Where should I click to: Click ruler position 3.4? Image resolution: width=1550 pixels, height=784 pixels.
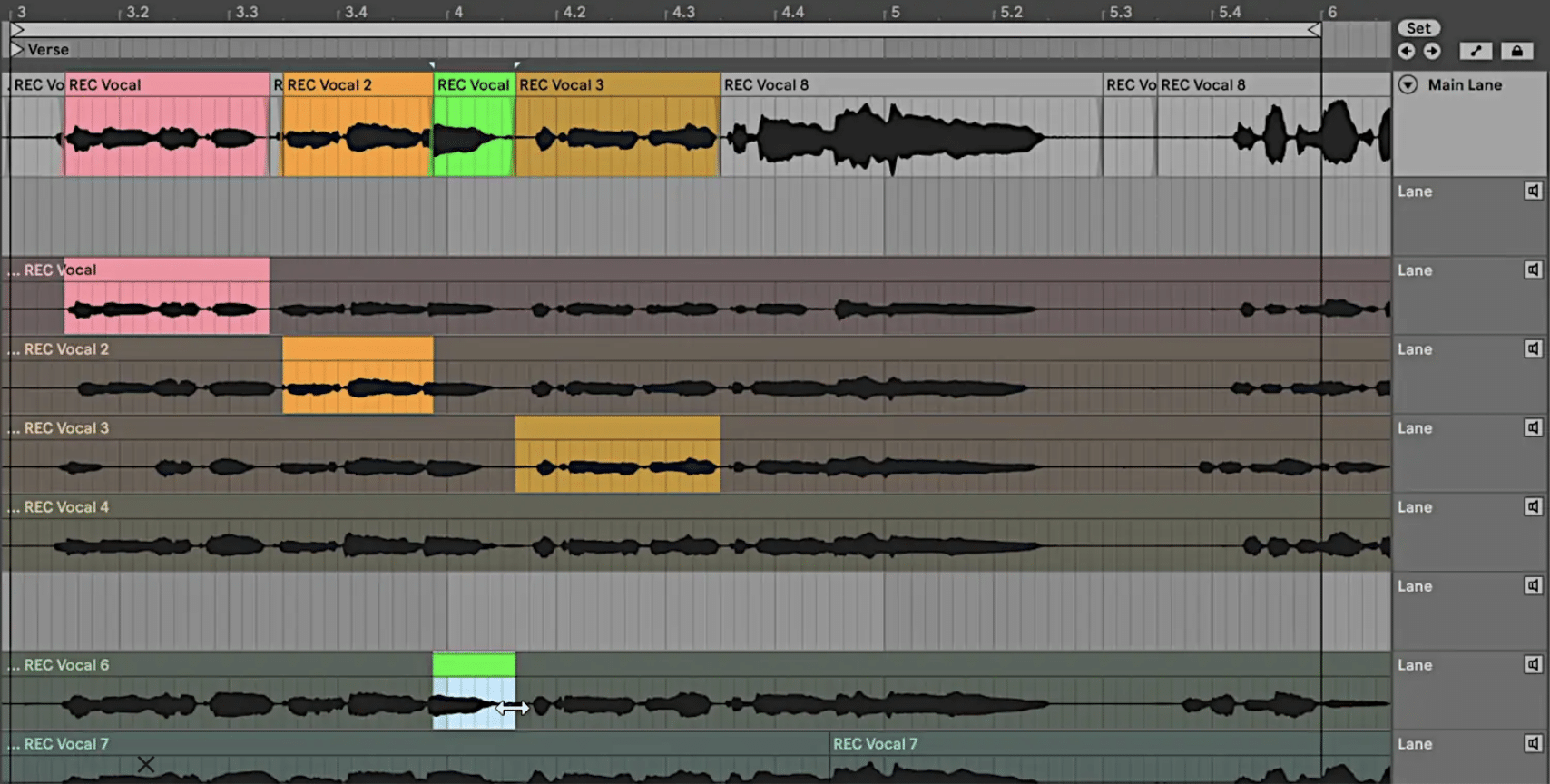(355, 12)
